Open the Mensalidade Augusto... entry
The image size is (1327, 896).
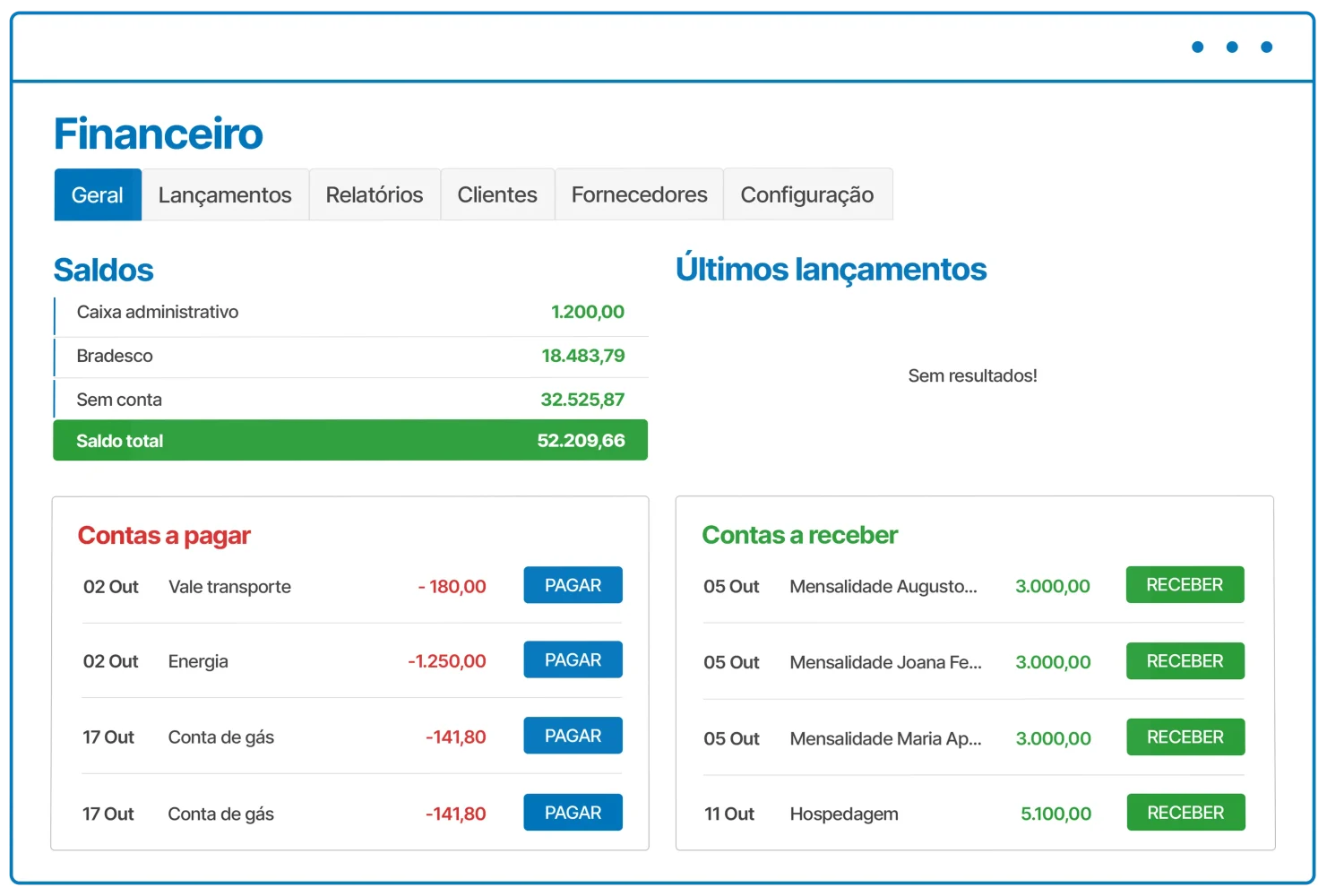tap(883, 586)
